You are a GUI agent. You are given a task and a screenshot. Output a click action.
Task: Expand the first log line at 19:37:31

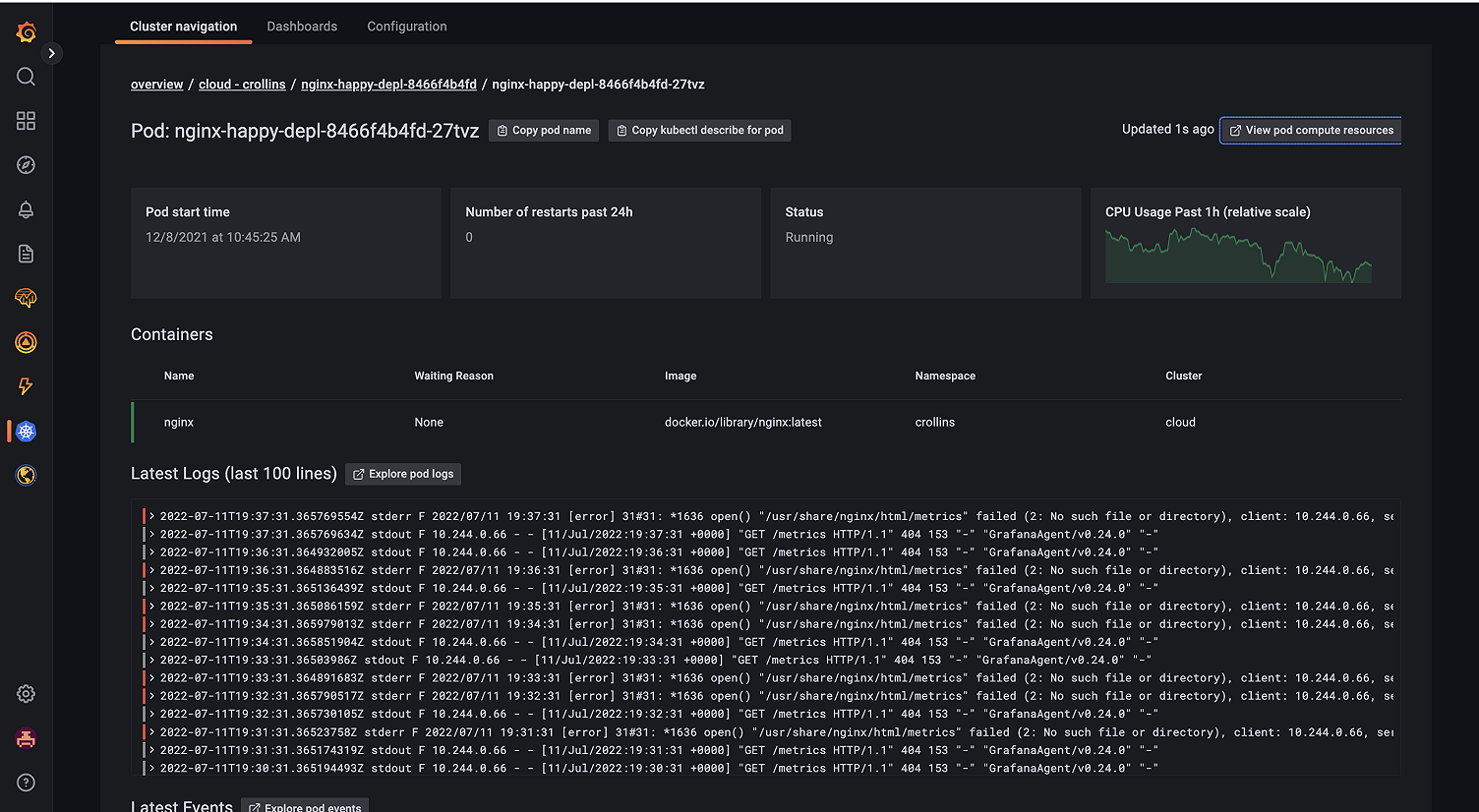click(153, 516)
